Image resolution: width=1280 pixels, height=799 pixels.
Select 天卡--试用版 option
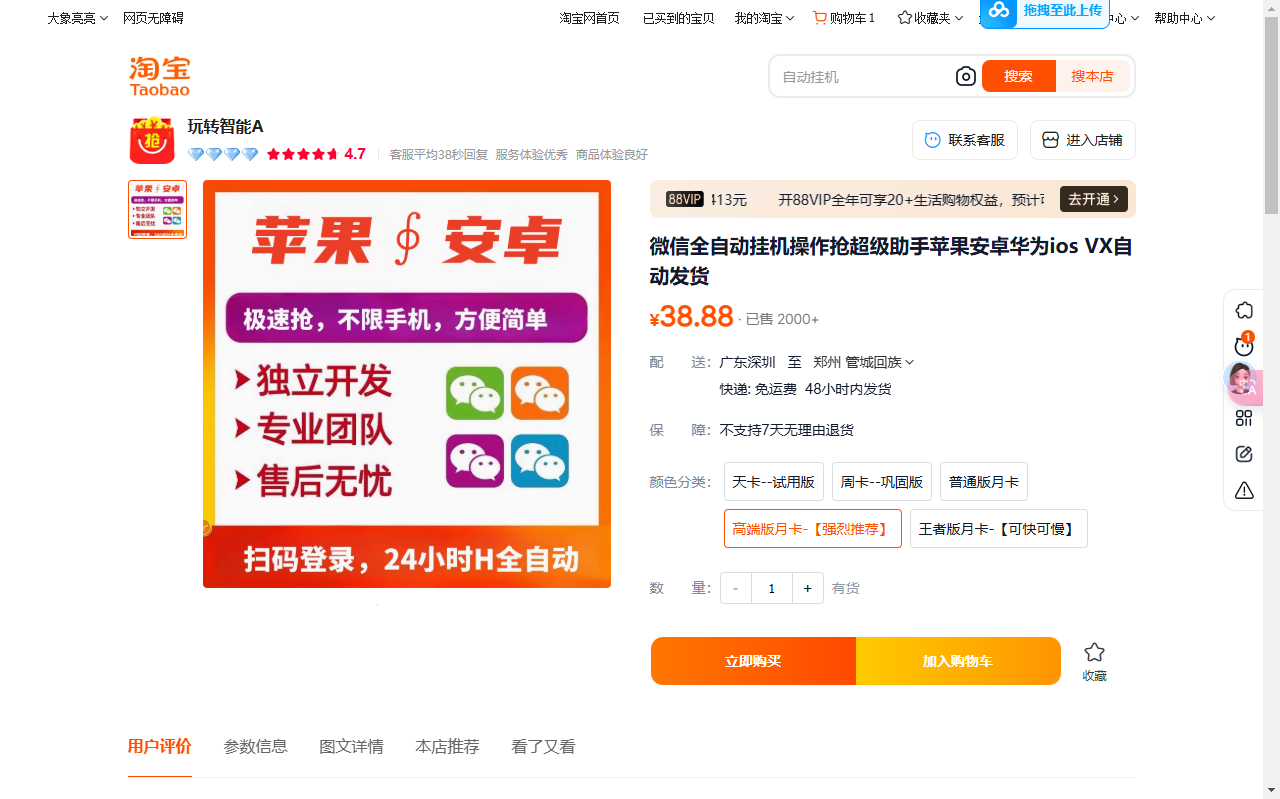point(774,482)
